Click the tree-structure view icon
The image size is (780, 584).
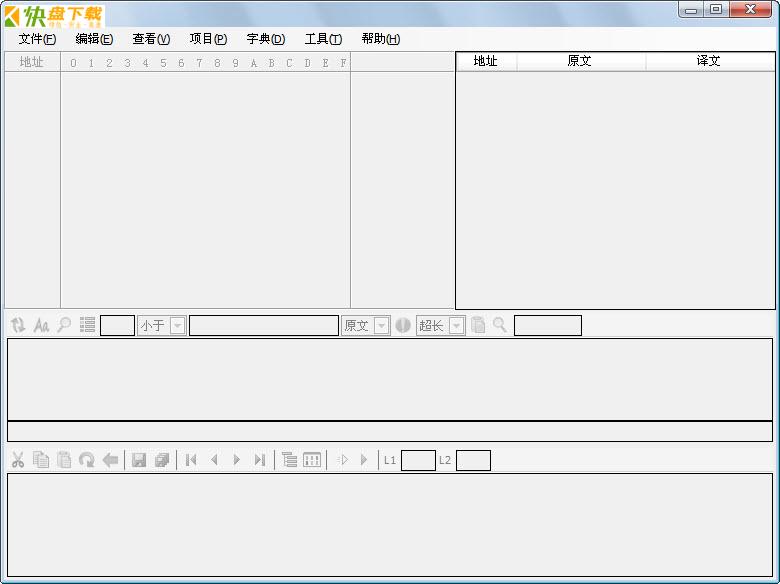tap(289, 460)
